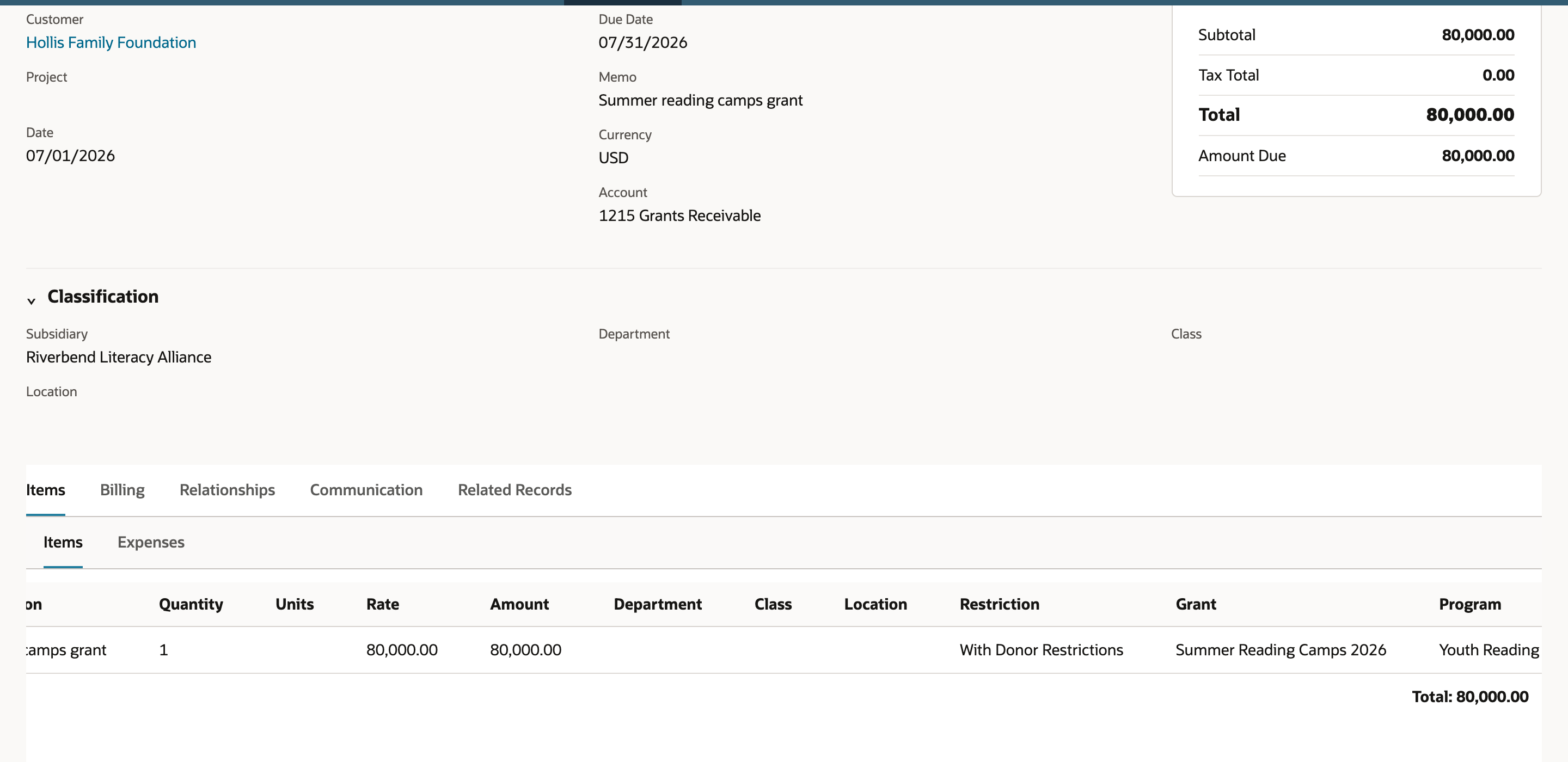Click the Summer Reading Camps 2026 cell
Image resolution: width=1568 pixels, height=762 pixels.
coord(1281,650)
